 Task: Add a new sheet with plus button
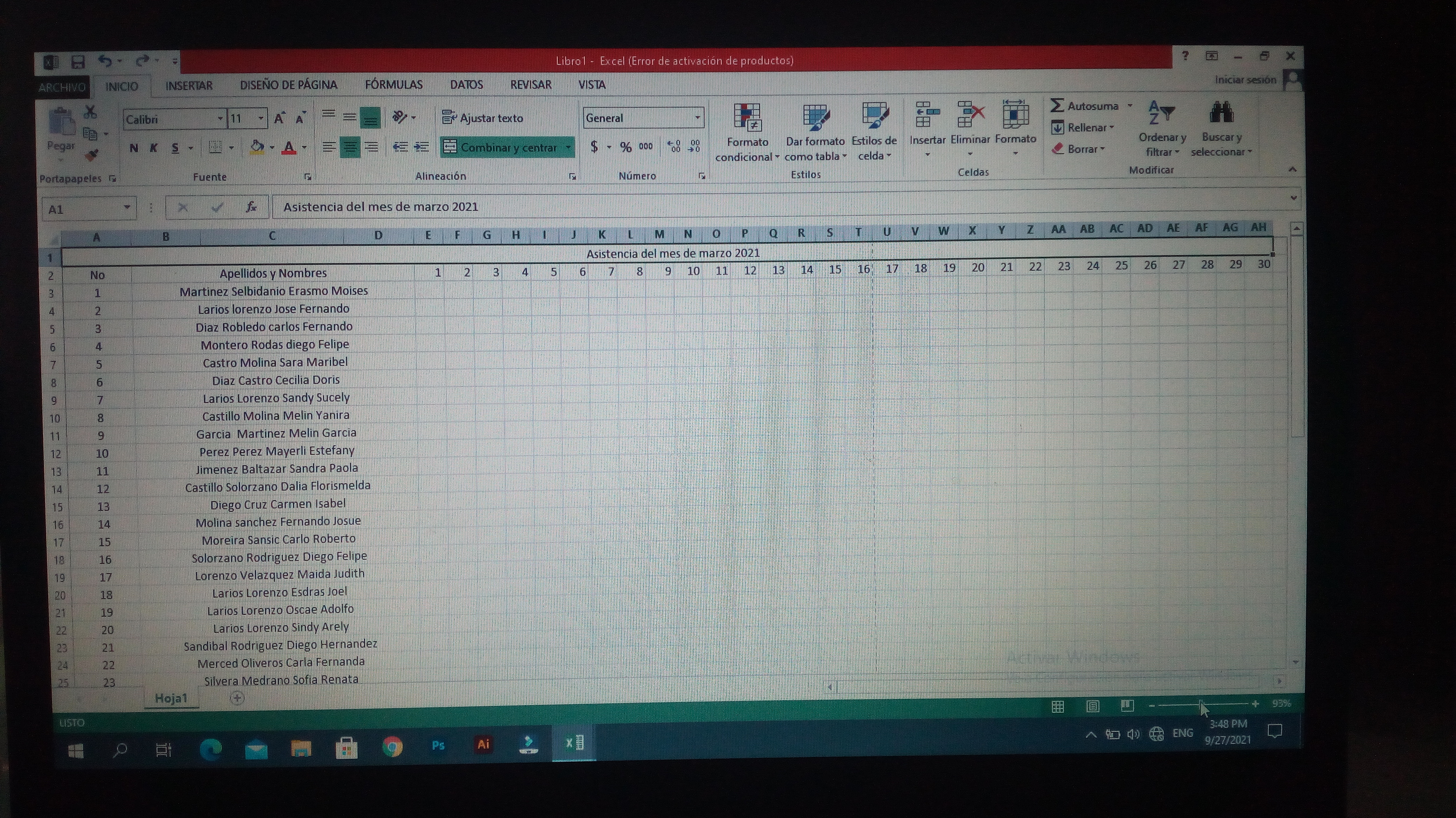tap(237, 699)
